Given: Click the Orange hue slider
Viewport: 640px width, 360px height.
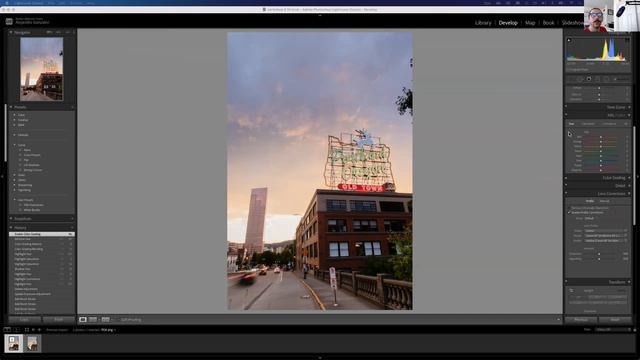Looking at the screenshot, I should 601,142.
